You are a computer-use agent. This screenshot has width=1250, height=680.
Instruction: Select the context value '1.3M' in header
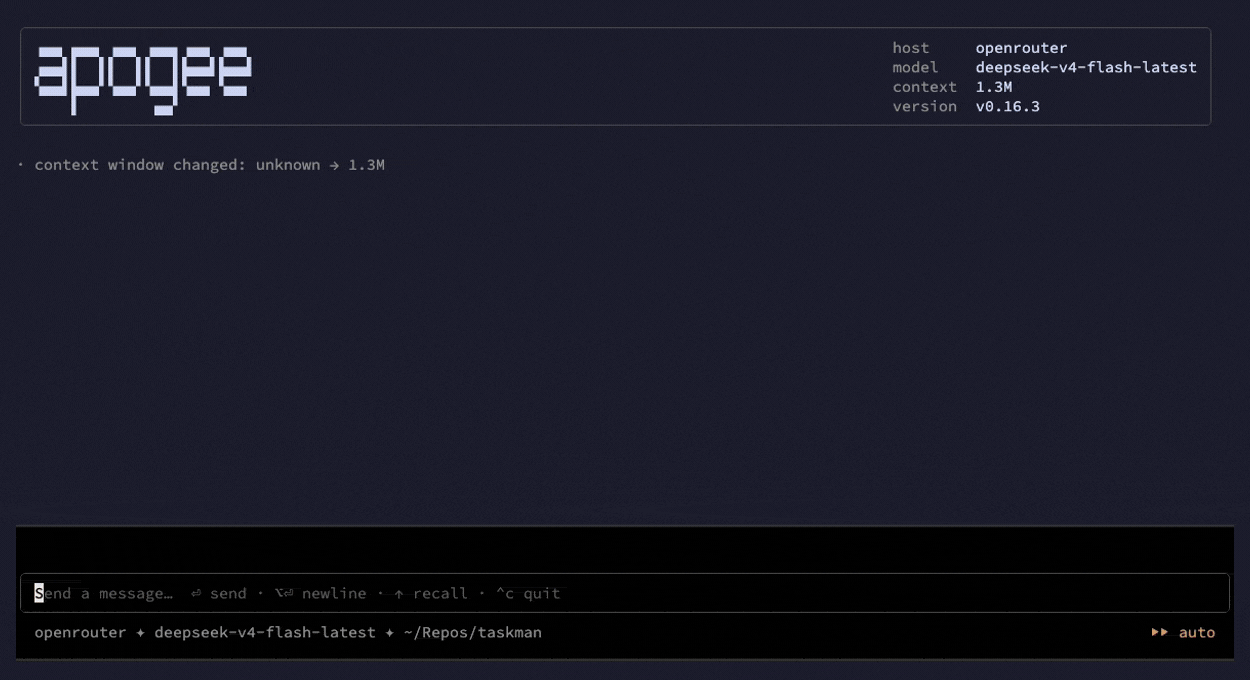click(x=994, y=87)
